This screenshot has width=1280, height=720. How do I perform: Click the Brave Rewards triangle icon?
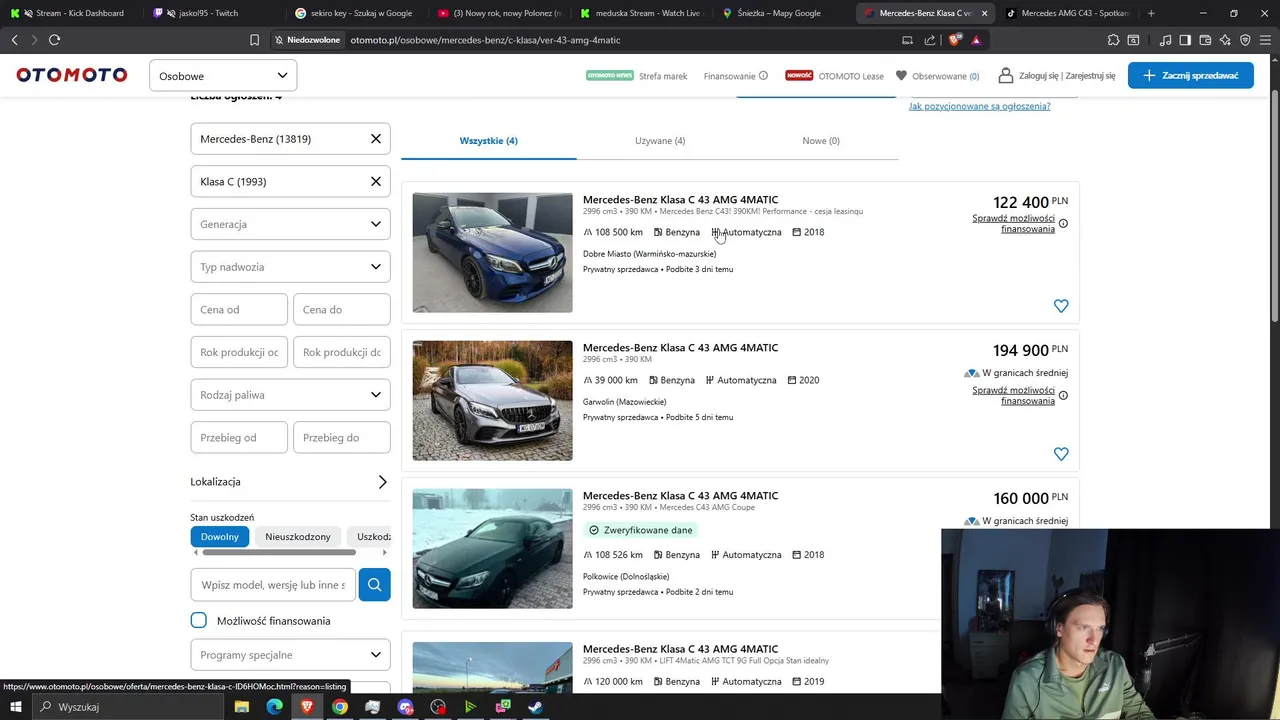976,40
